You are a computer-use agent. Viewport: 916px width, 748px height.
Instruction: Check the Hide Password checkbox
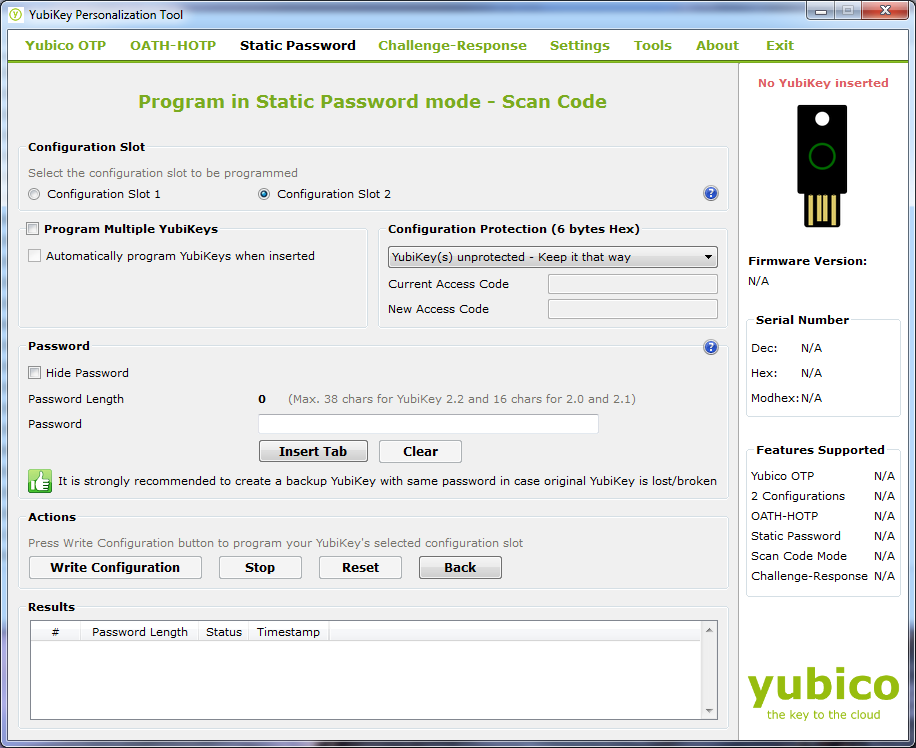coord(34,373)
